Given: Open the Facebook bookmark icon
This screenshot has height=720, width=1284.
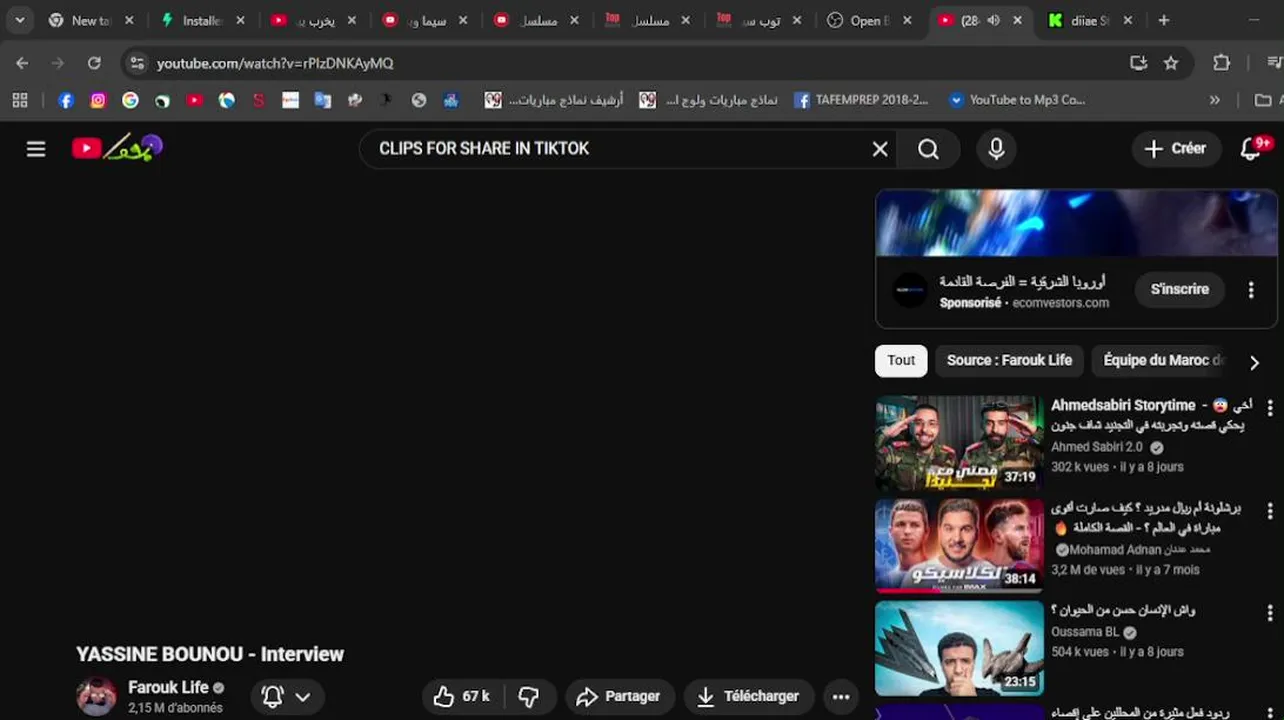Looking at the screenshot, I should pos(66,100).
